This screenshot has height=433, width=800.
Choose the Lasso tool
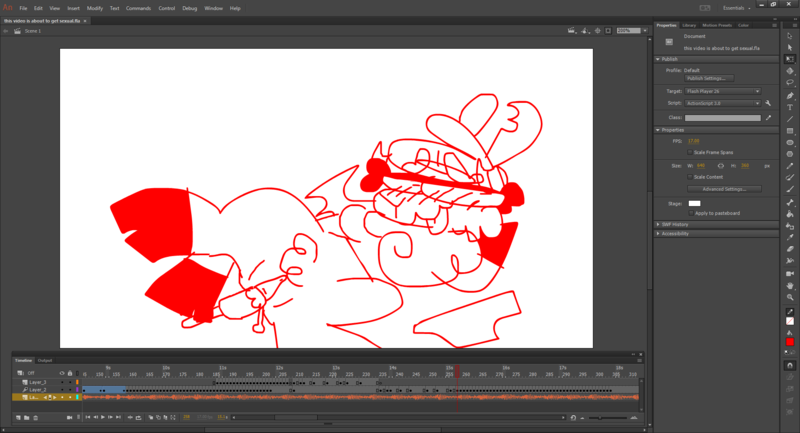[x=790, y=83]
